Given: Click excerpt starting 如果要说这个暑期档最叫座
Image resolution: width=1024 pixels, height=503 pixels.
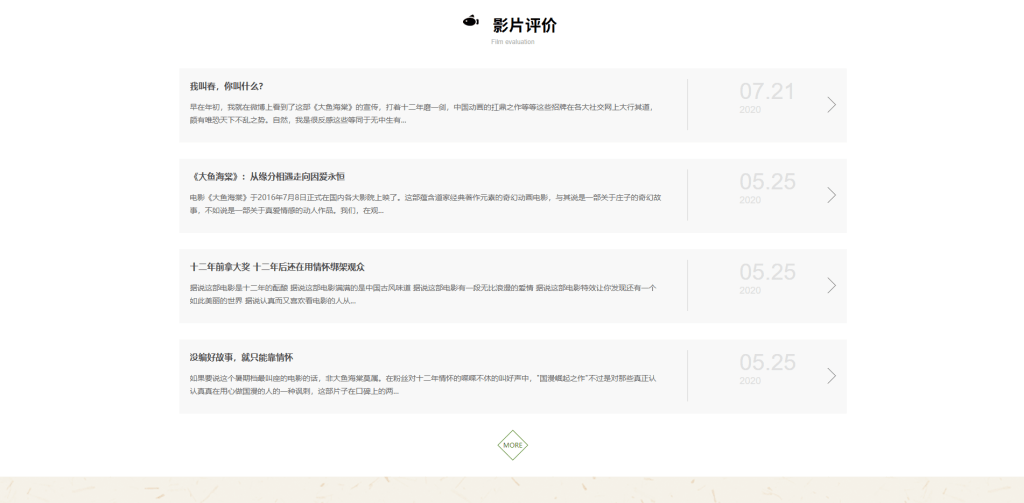Looking at the screenshot, I should pos(423,385).
